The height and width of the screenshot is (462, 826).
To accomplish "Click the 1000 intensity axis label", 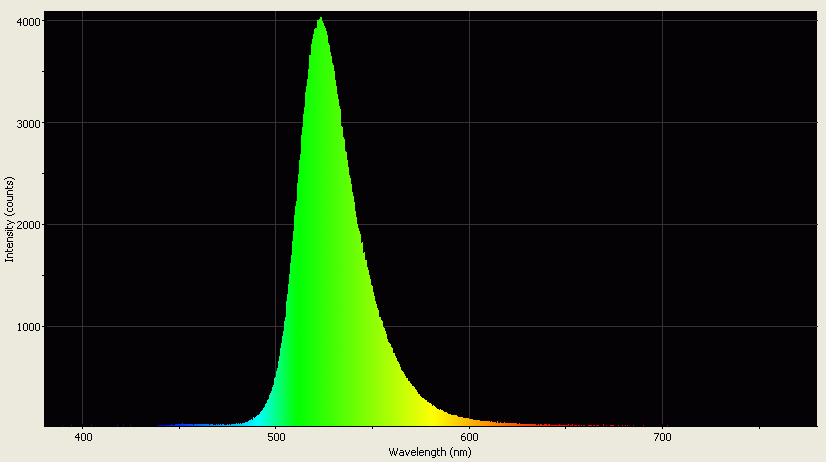I will tap(29, 327).
